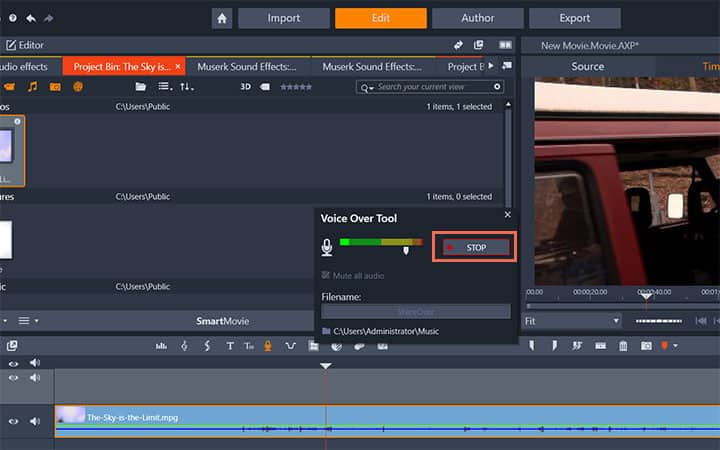Adjust the player jog shuttle slider
The width and height of the screenshot is (720, 450).
tap(658, 321)
